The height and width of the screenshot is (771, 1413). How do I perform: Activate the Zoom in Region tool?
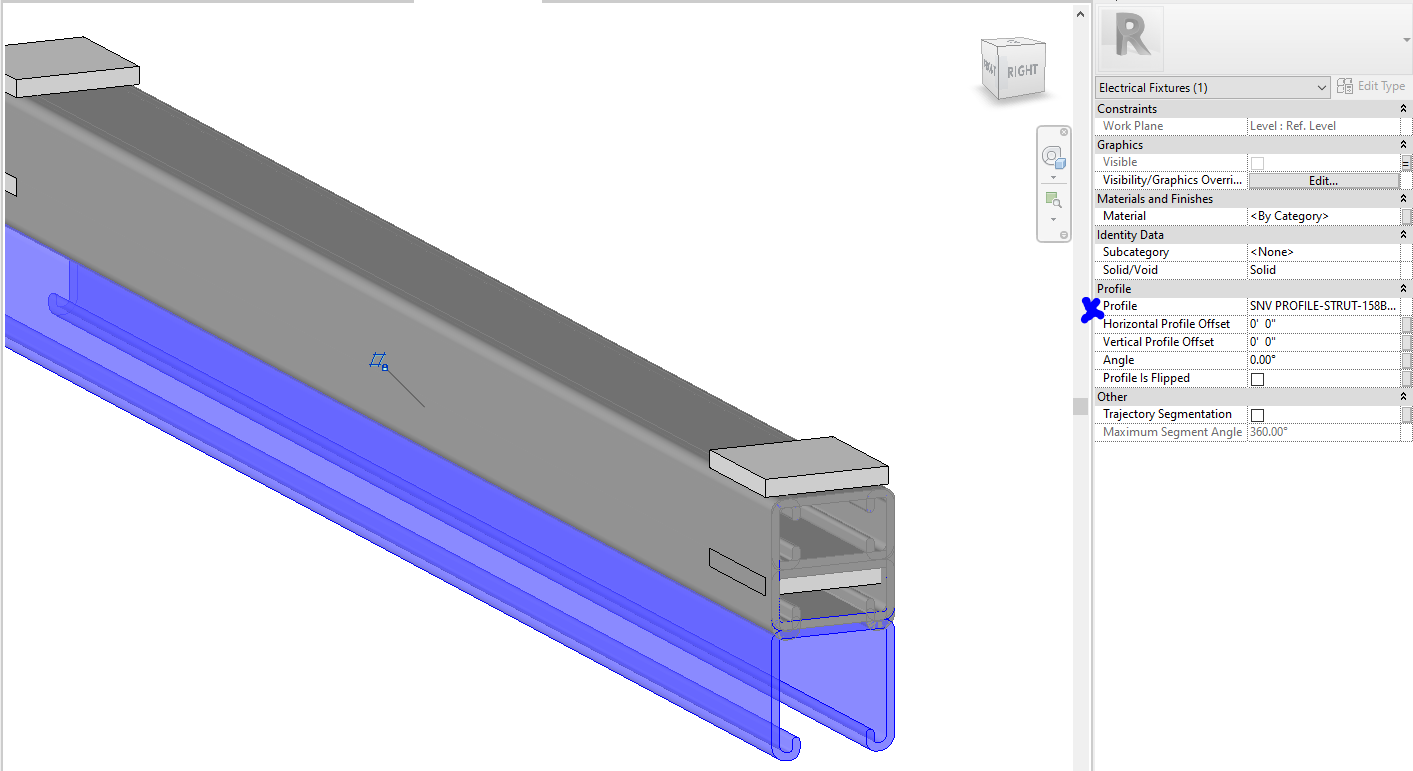(x=1053, y=199)
